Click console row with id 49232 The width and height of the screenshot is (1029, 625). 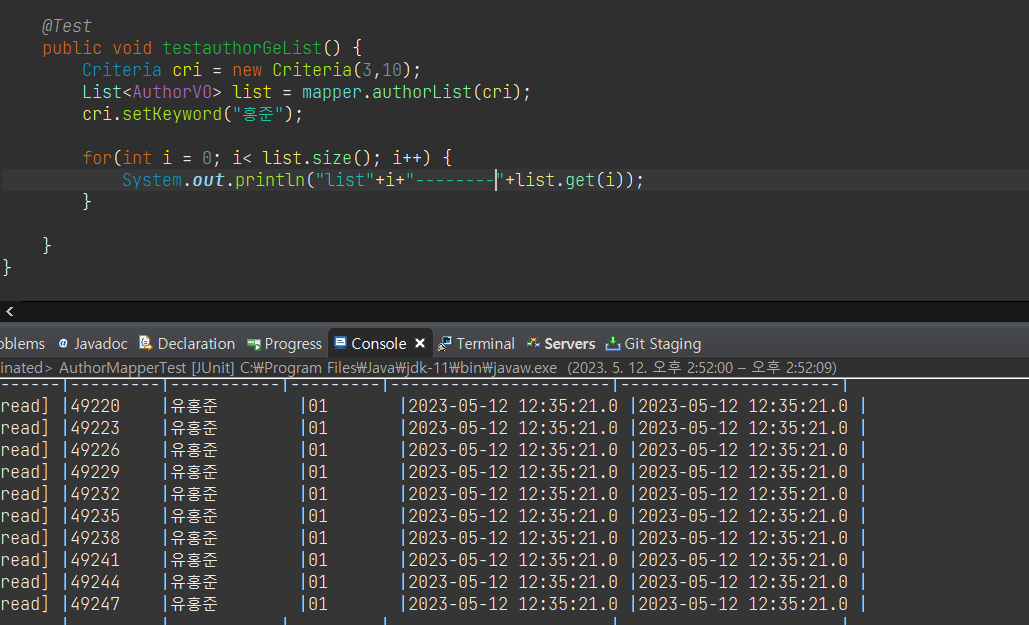432,494
